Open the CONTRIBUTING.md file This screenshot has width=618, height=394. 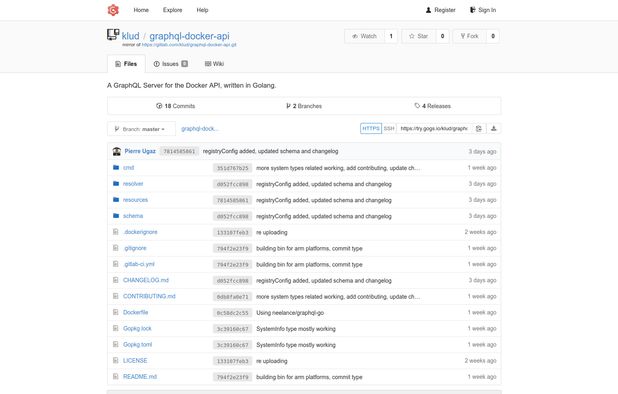pos(149,296)
